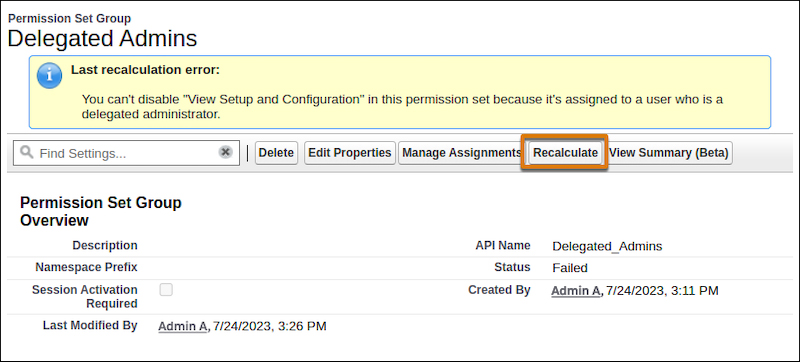Focus the Find Settings search field
The image size is (800, 362).
[126, 153]
